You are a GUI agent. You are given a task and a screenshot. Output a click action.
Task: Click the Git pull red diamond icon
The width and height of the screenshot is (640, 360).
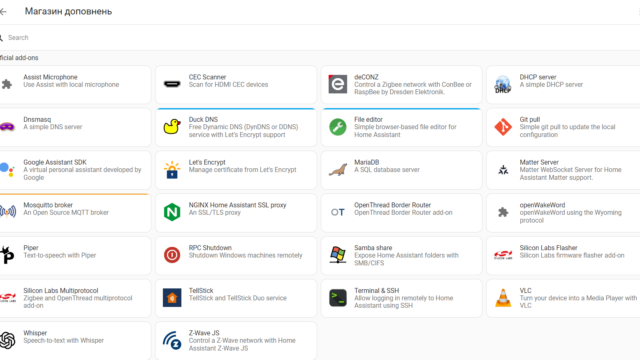coord(503,127)
